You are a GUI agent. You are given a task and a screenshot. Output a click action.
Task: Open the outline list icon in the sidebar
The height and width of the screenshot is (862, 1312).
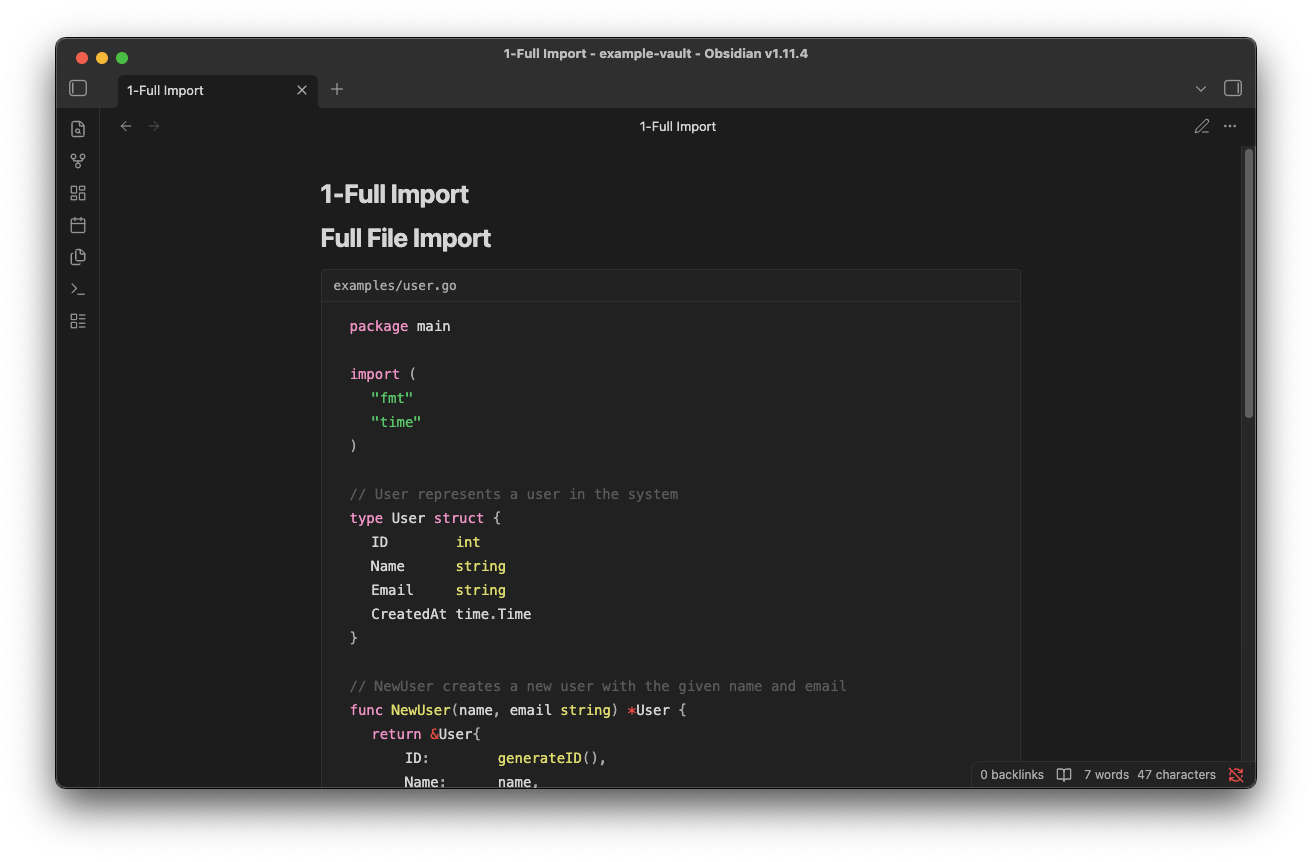[78, 321]
